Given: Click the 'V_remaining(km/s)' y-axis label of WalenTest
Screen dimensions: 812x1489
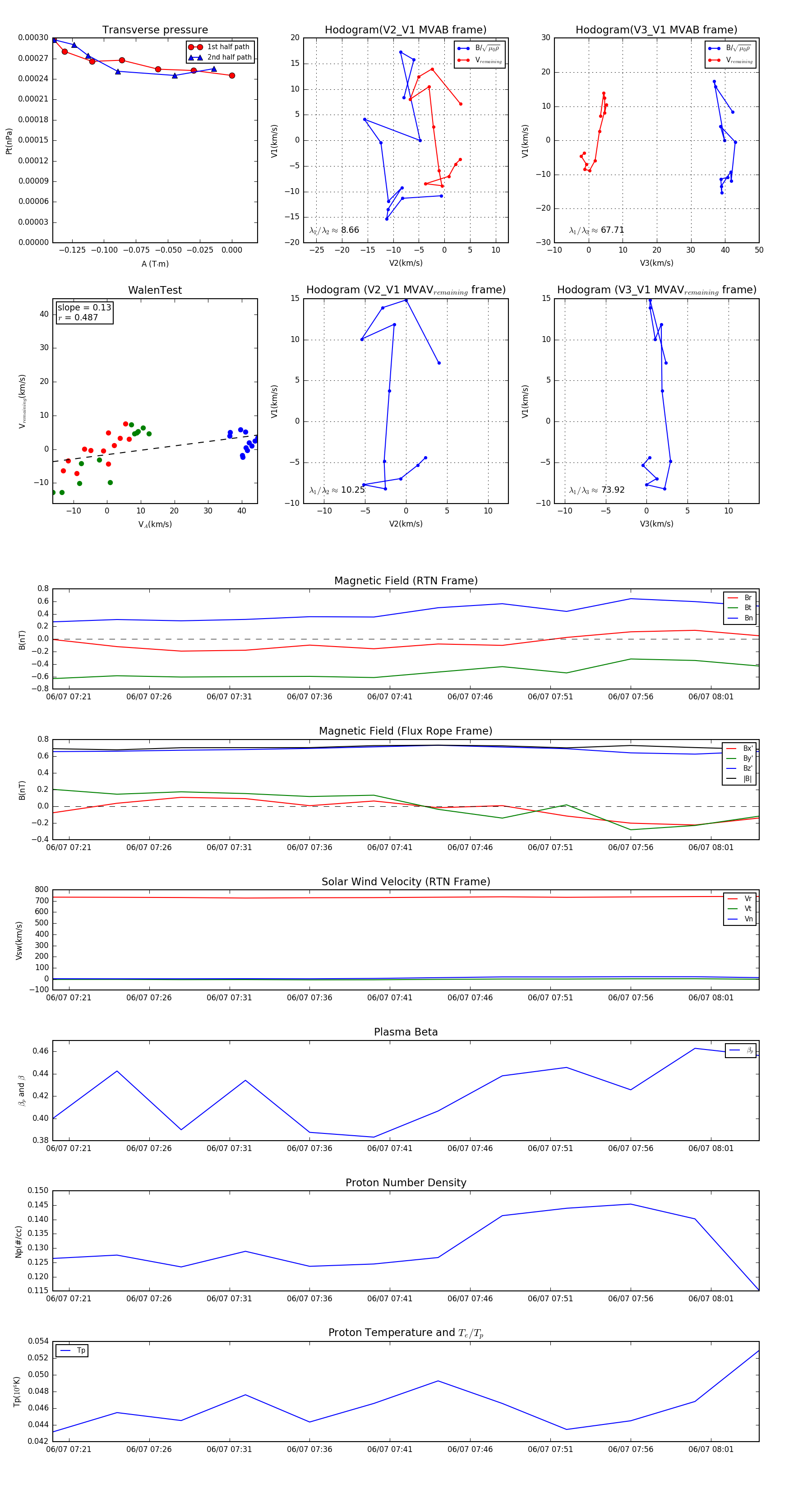Looking at the screenshot, I should click(23, 401).
